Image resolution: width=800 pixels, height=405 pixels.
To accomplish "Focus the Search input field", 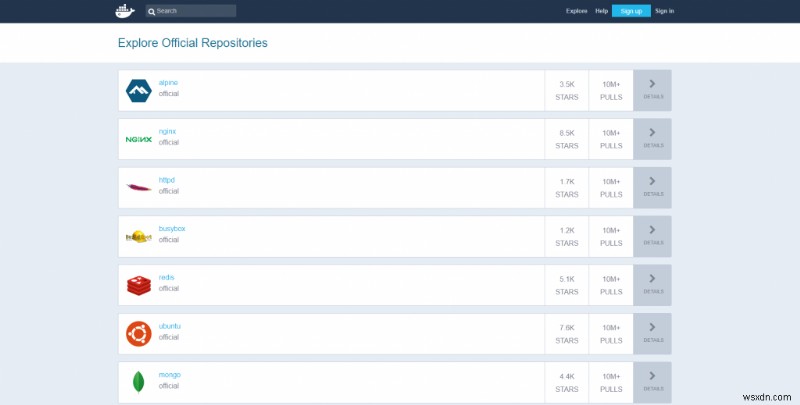I will tap(194, 11).
